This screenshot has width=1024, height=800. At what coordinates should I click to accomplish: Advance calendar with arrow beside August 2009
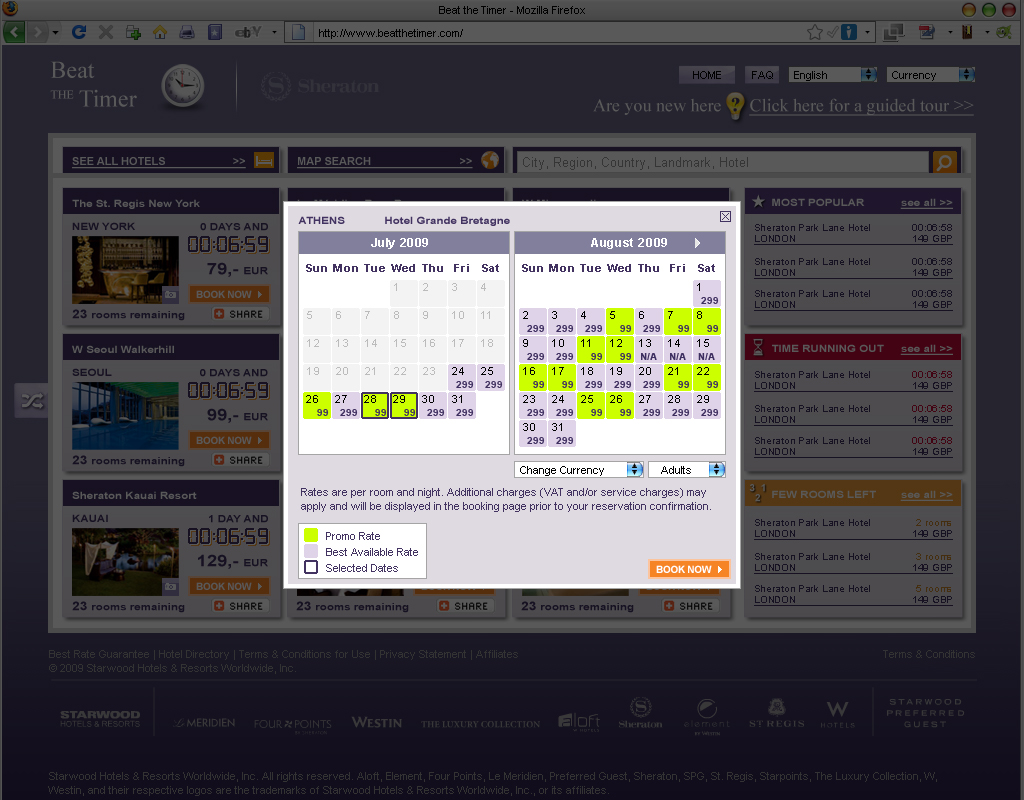coord(697,243)
